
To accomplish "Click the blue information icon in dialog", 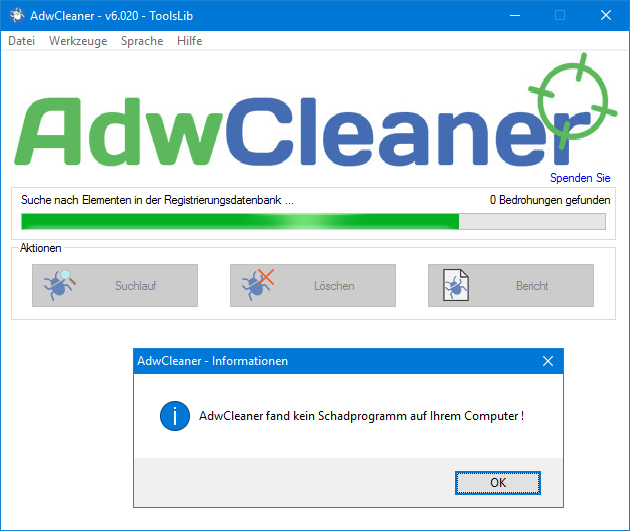I will pyautogui.click(x=175, y=416).
